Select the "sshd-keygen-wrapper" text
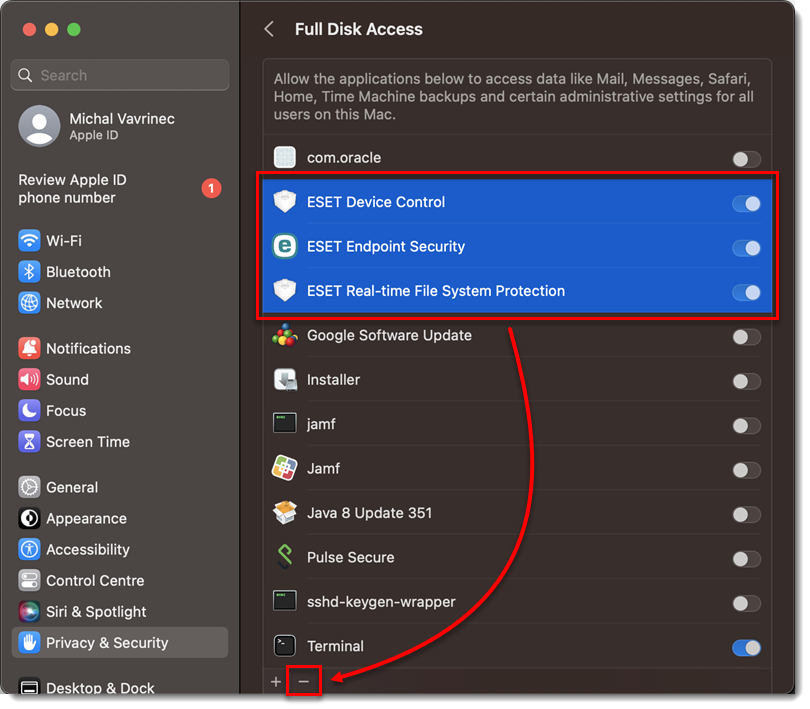Viewport: 810px width, 709px height. pyautogui.click(x=381, y=602)
